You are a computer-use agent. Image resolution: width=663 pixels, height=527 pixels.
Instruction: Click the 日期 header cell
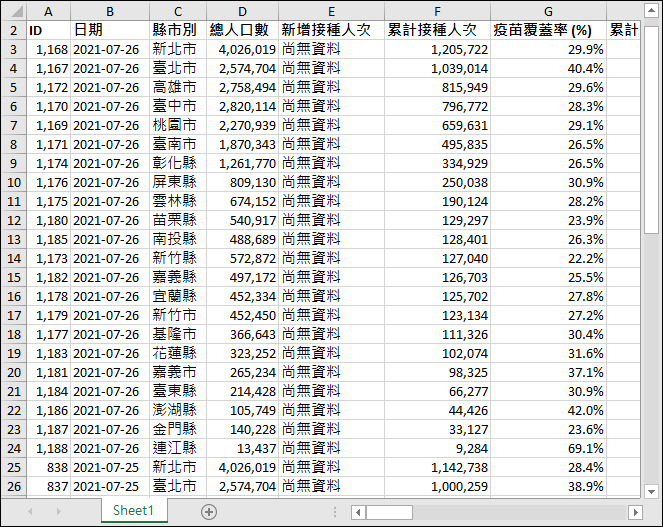point(110,30)
